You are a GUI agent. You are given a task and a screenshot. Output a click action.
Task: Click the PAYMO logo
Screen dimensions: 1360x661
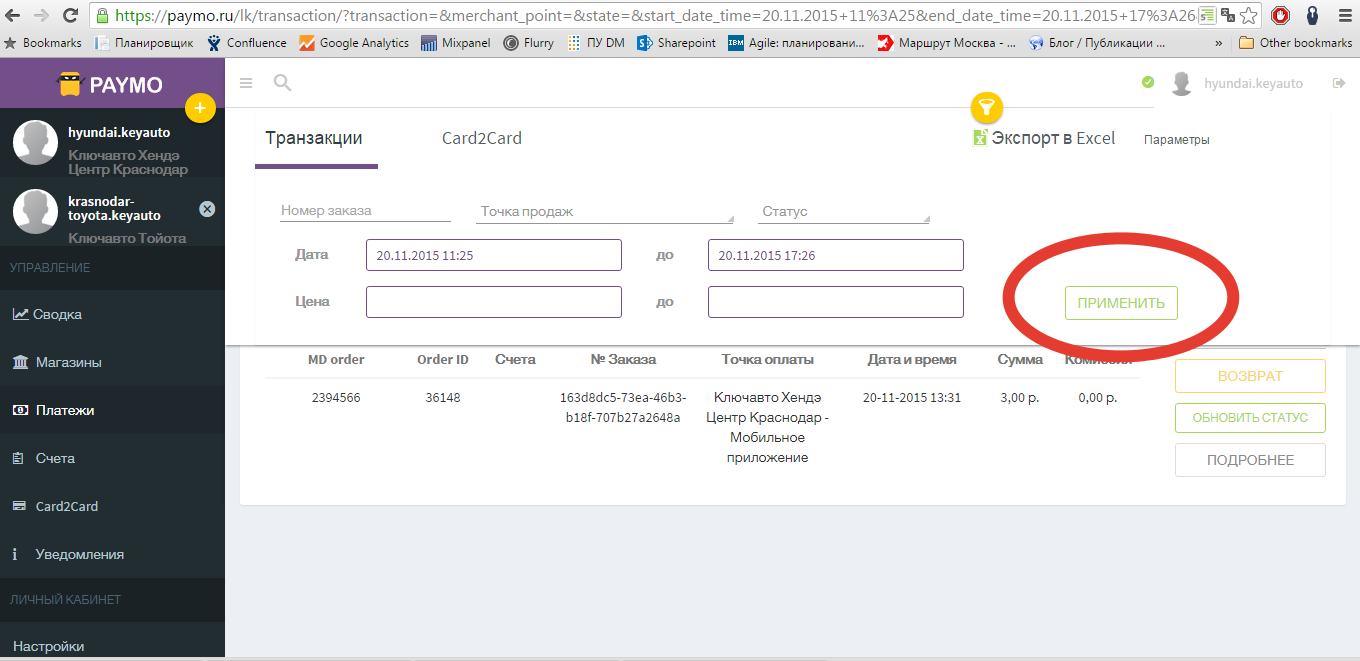(111, 84)
